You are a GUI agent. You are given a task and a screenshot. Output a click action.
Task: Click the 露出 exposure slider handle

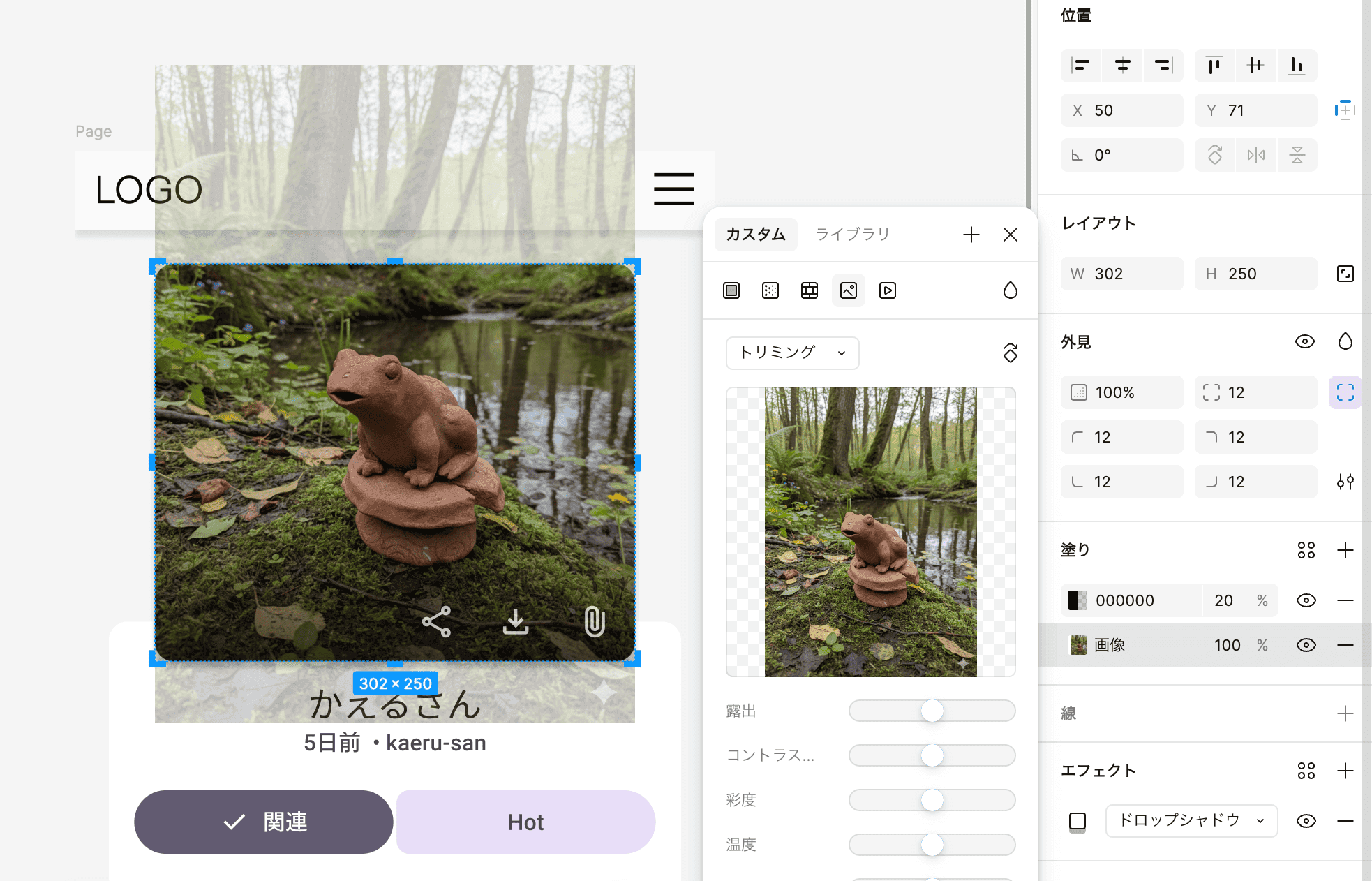(932, 711)
